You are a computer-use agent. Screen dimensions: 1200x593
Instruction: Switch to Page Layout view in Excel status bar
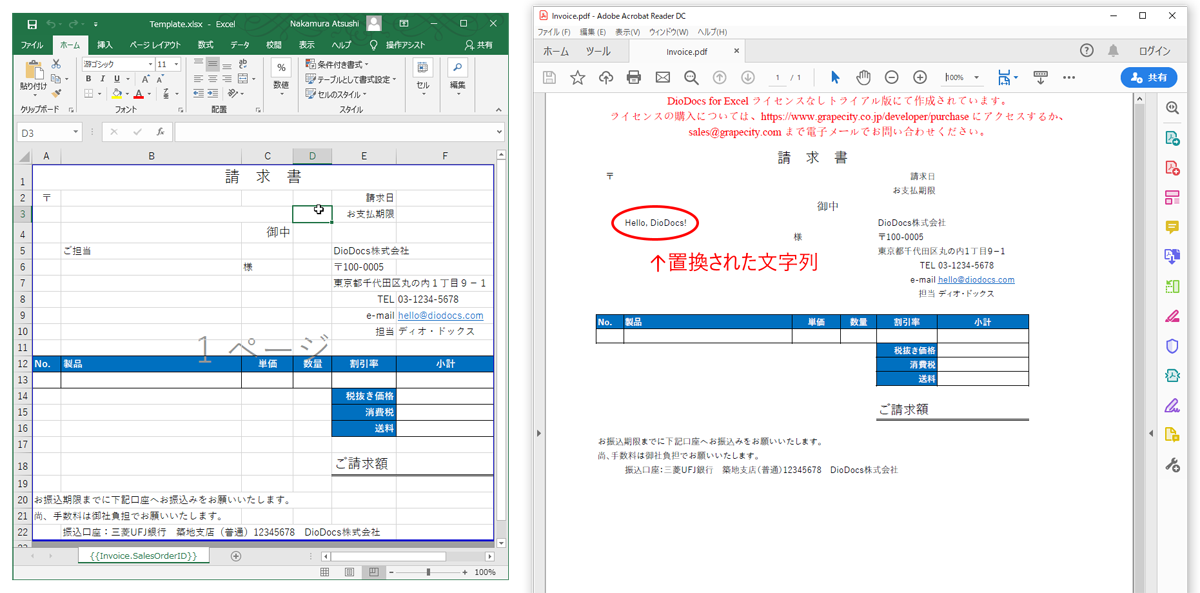[348, 572]
